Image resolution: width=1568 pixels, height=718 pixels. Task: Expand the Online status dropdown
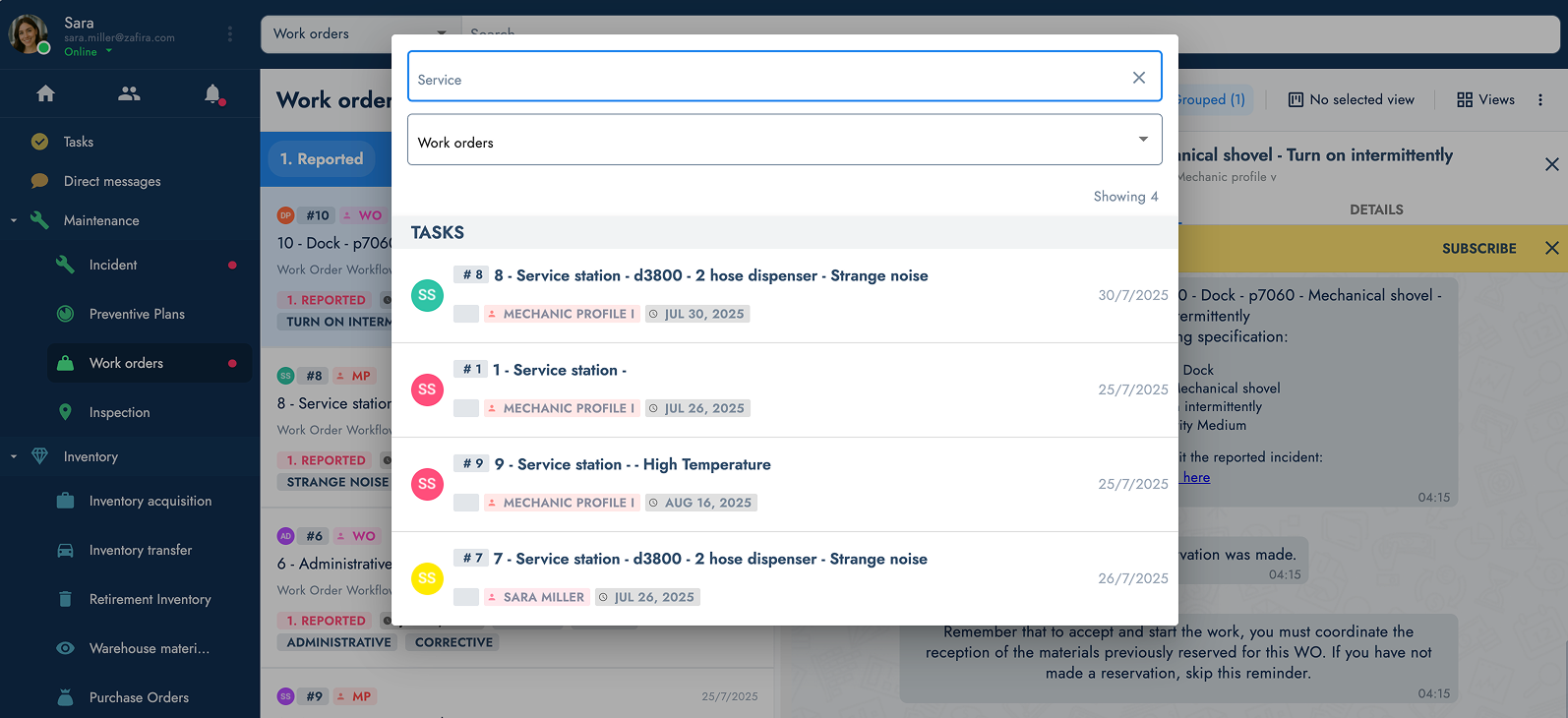[x=109, y=51]
